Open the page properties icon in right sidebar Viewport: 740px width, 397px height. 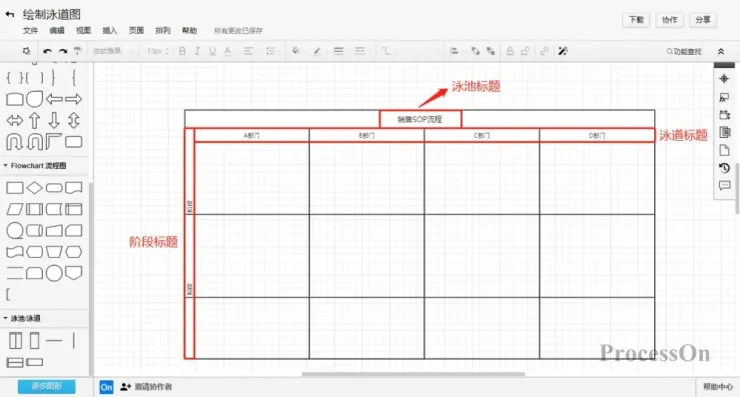724,132
